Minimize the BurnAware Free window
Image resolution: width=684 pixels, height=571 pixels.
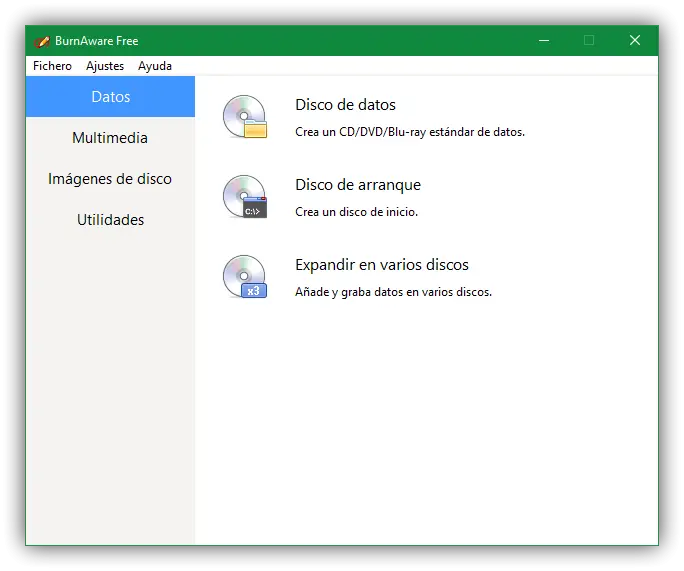[x=544, y=41]
